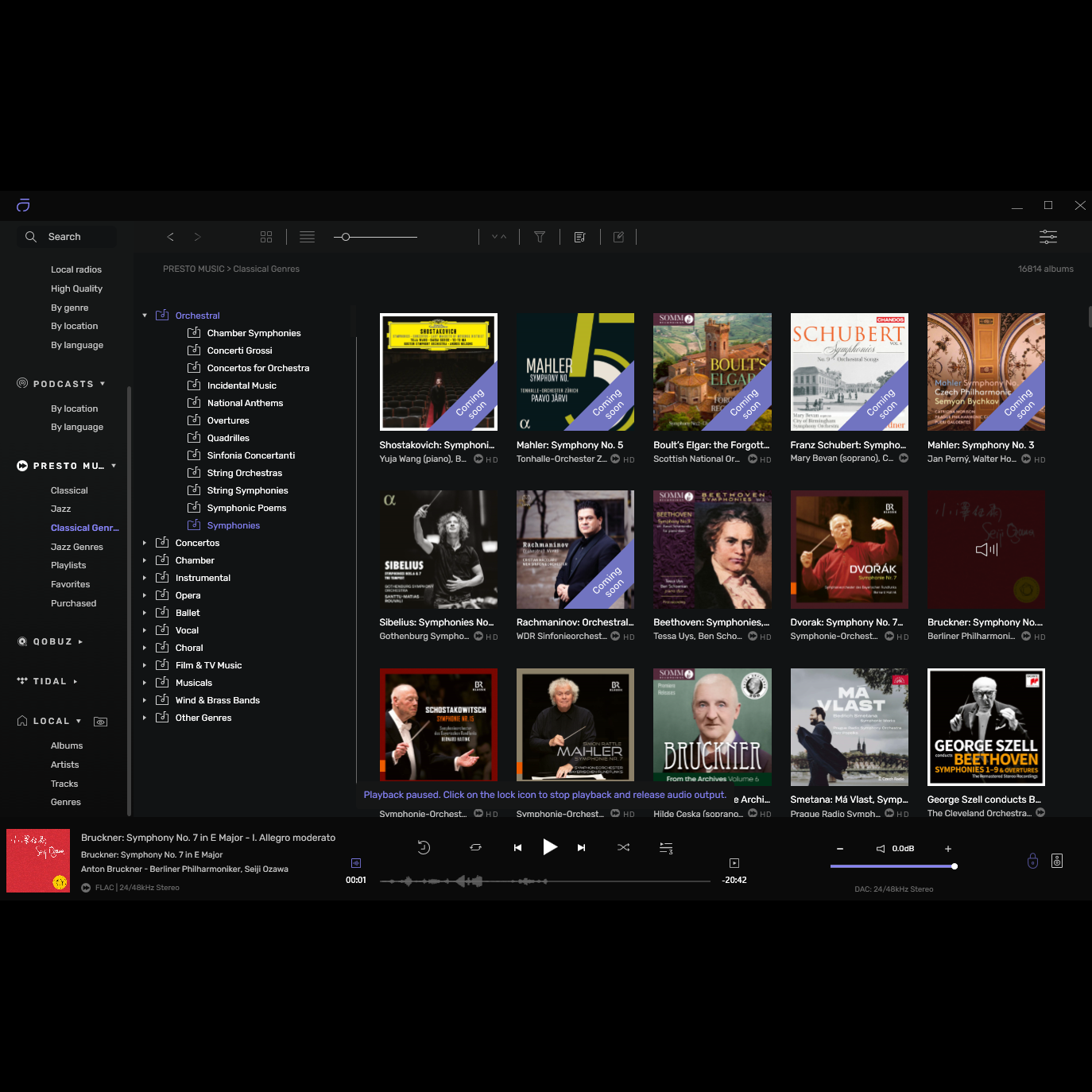Go to the previous track
The width and height of the screenshot is (1092, 1092).
(x=517, y=848)
